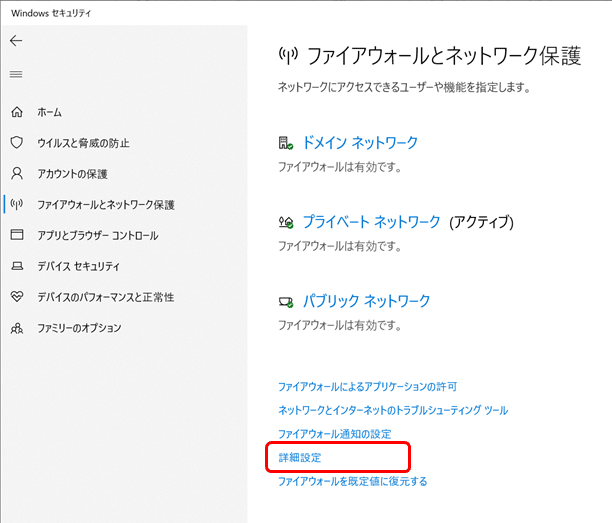Open ネットワークとインターネットのトラブルシューティング ツール link

(x=393, y=410)
